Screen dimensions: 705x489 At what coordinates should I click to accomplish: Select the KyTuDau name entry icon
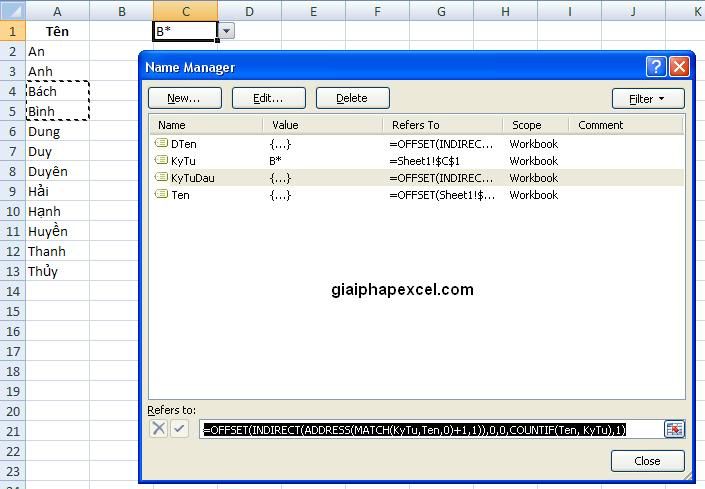pos(161,178)
